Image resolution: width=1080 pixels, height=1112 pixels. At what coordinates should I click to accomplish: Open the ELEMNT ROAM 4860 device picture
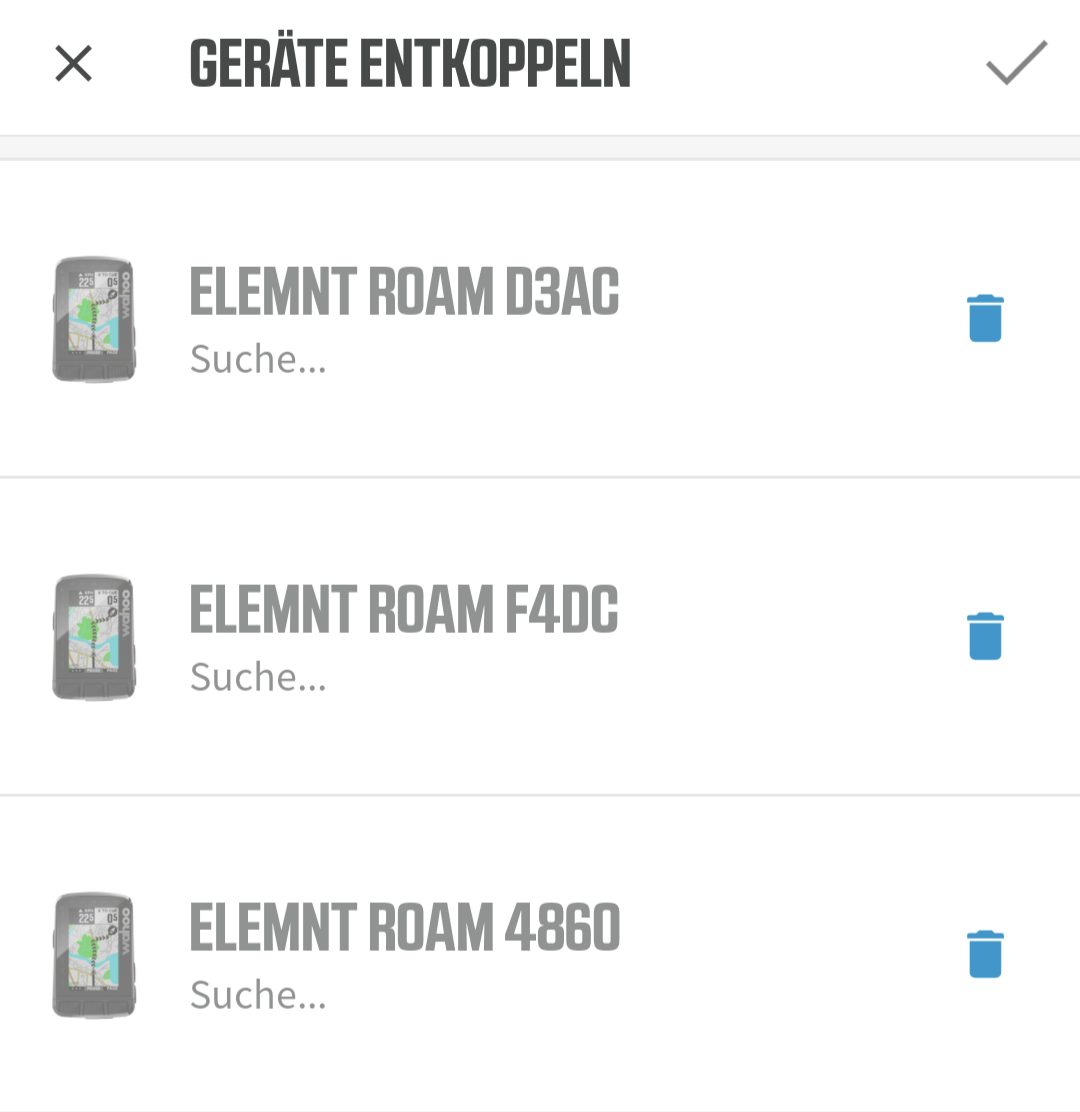pyautogui.click(x=93, y=955)
